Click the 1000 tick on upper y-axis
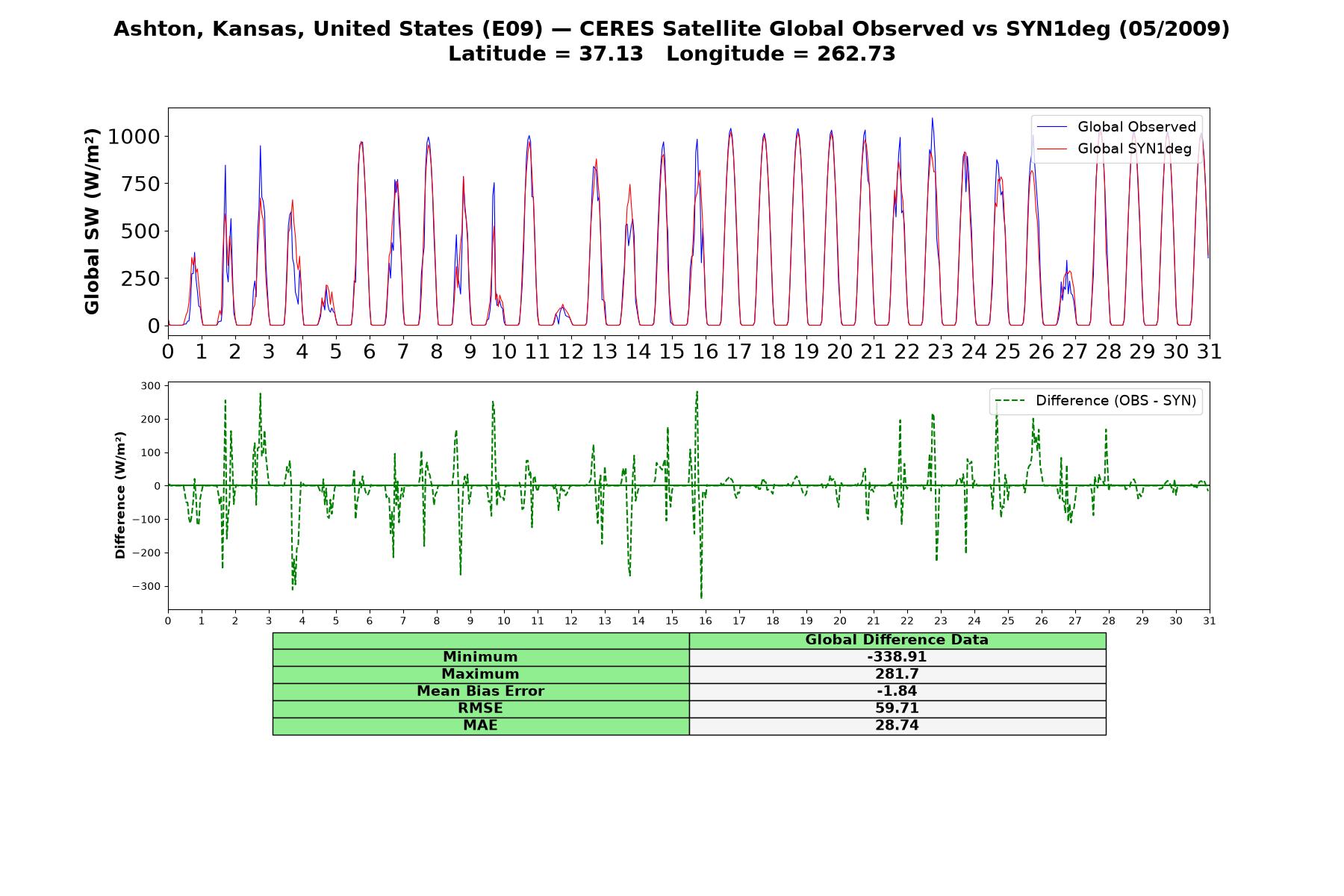1344x896 pixels. coord(134,137)
